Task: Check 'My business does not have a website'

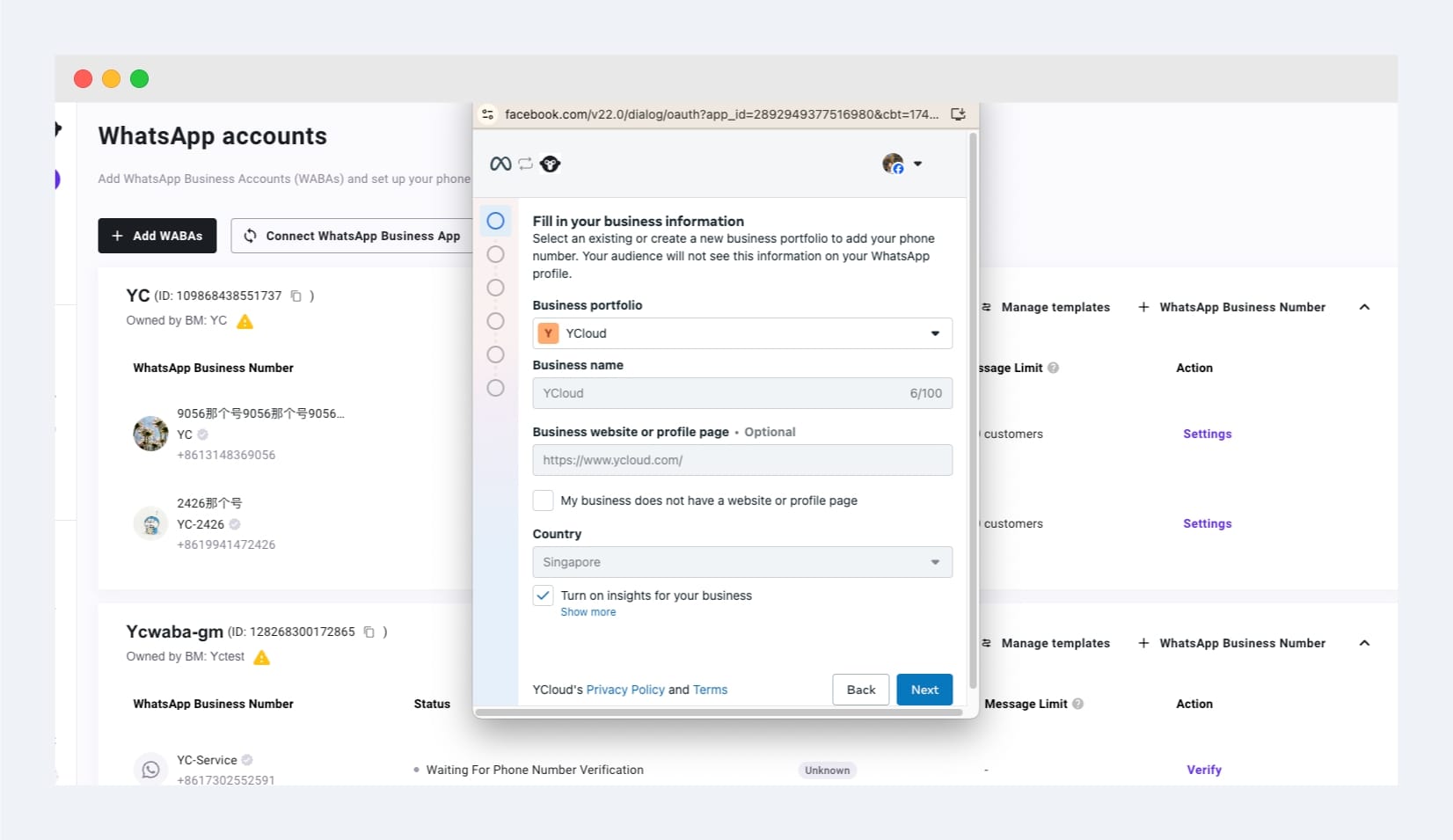Action: point(544,500)
